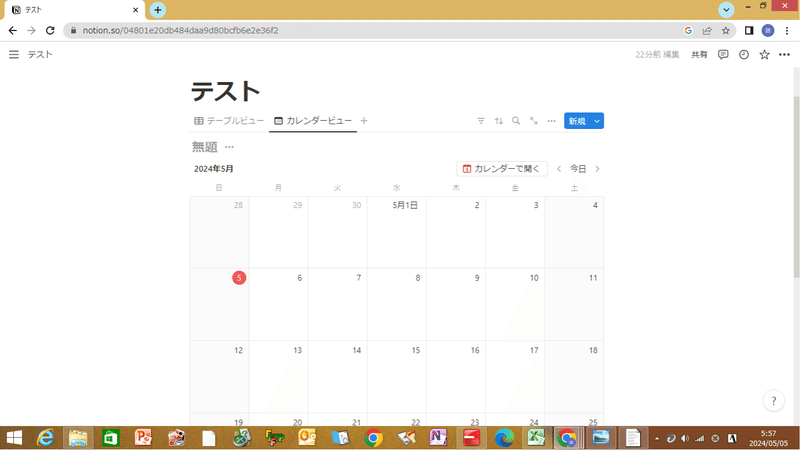Open a new browser tab

(x=158, y=10)
